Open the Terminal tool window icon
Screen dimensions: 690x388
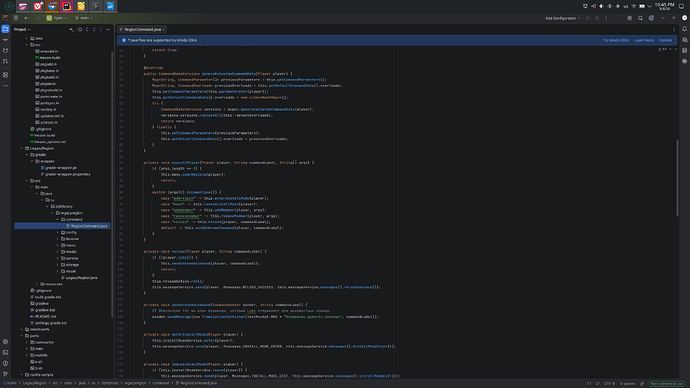5,352
